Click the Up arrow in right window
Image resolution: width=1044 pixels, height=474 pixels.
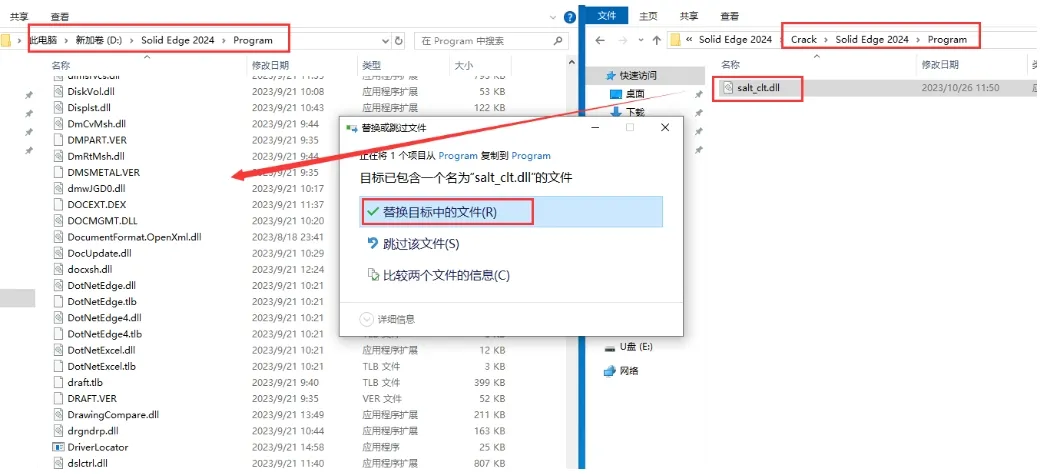pyautogui.click(x=656, y=41)
